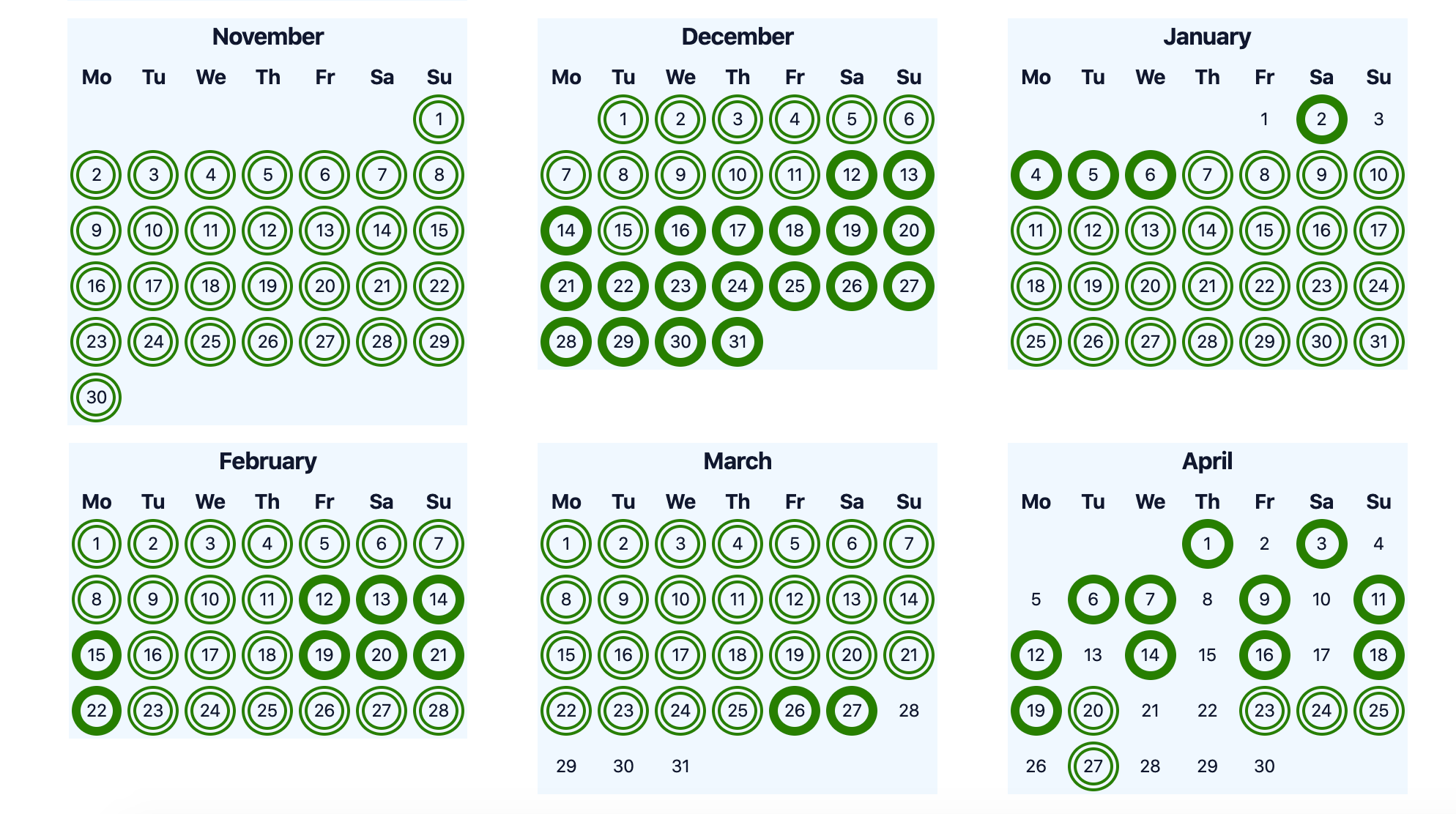
Task: Click December 12 bold-circled date
Action: [852, 175]
